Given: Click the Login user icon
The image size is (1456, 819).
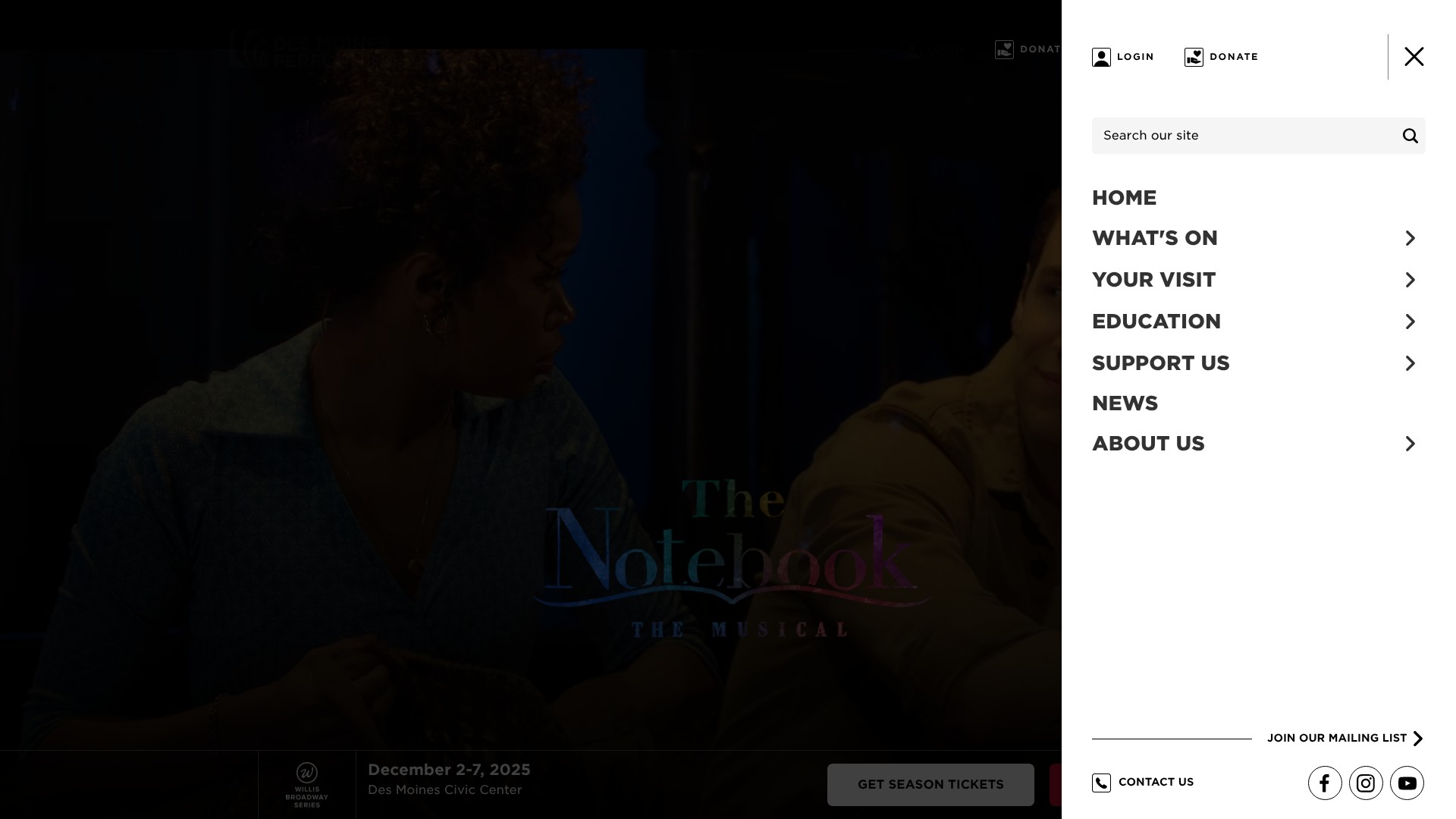Looking at the screenshot, I should (1101, 57).
